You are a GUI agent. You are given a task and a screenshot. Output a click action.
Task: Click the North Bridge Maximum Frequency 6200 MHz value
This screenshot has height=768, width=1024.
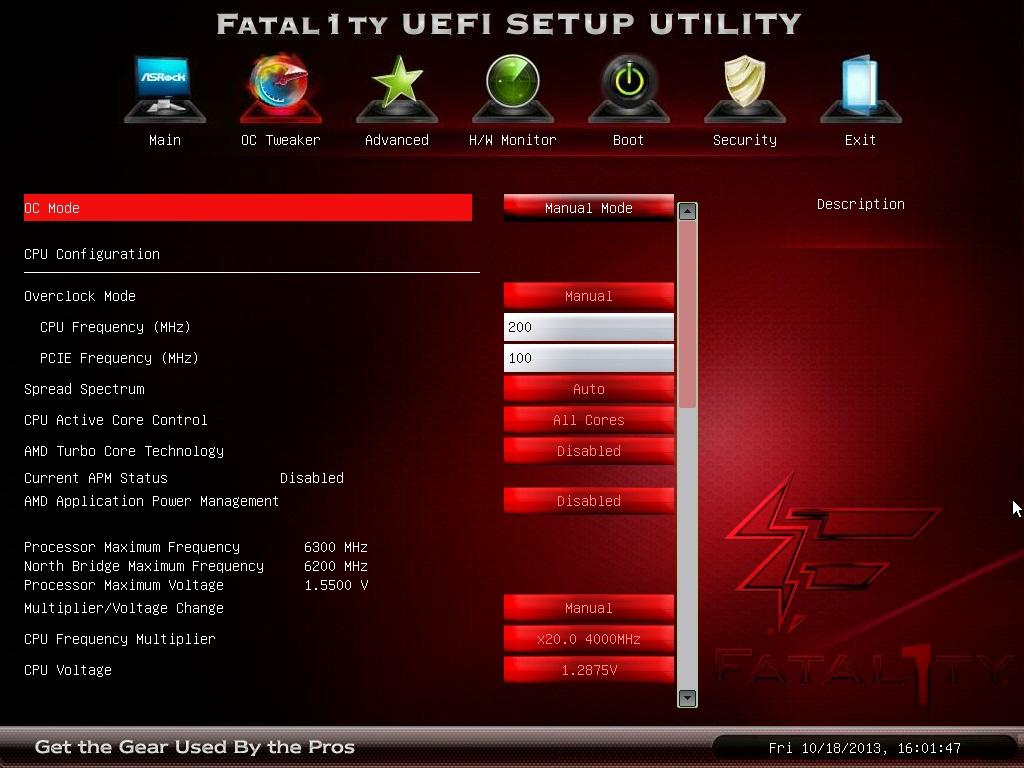point(336,566)
